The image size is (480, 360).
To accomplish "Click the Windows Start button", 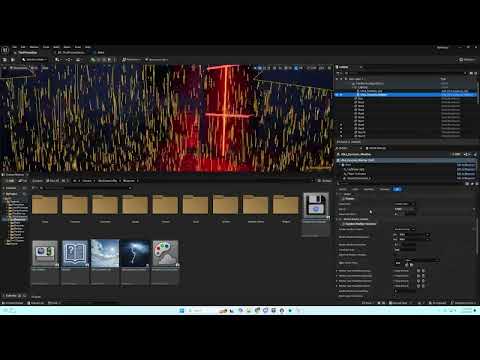I will click(182, 311).
